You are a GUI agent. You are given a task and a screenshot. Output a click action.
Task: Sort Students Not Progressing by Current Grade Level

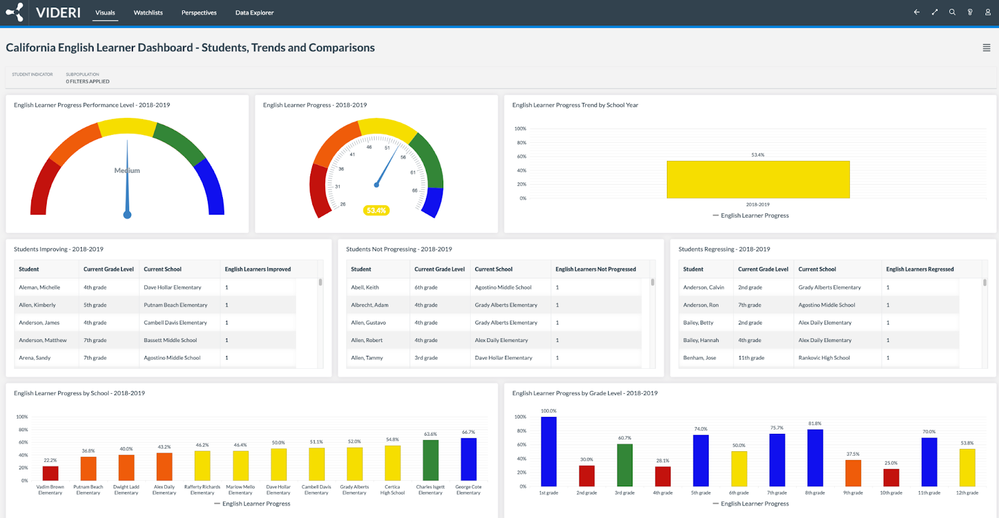coord(440,269)
